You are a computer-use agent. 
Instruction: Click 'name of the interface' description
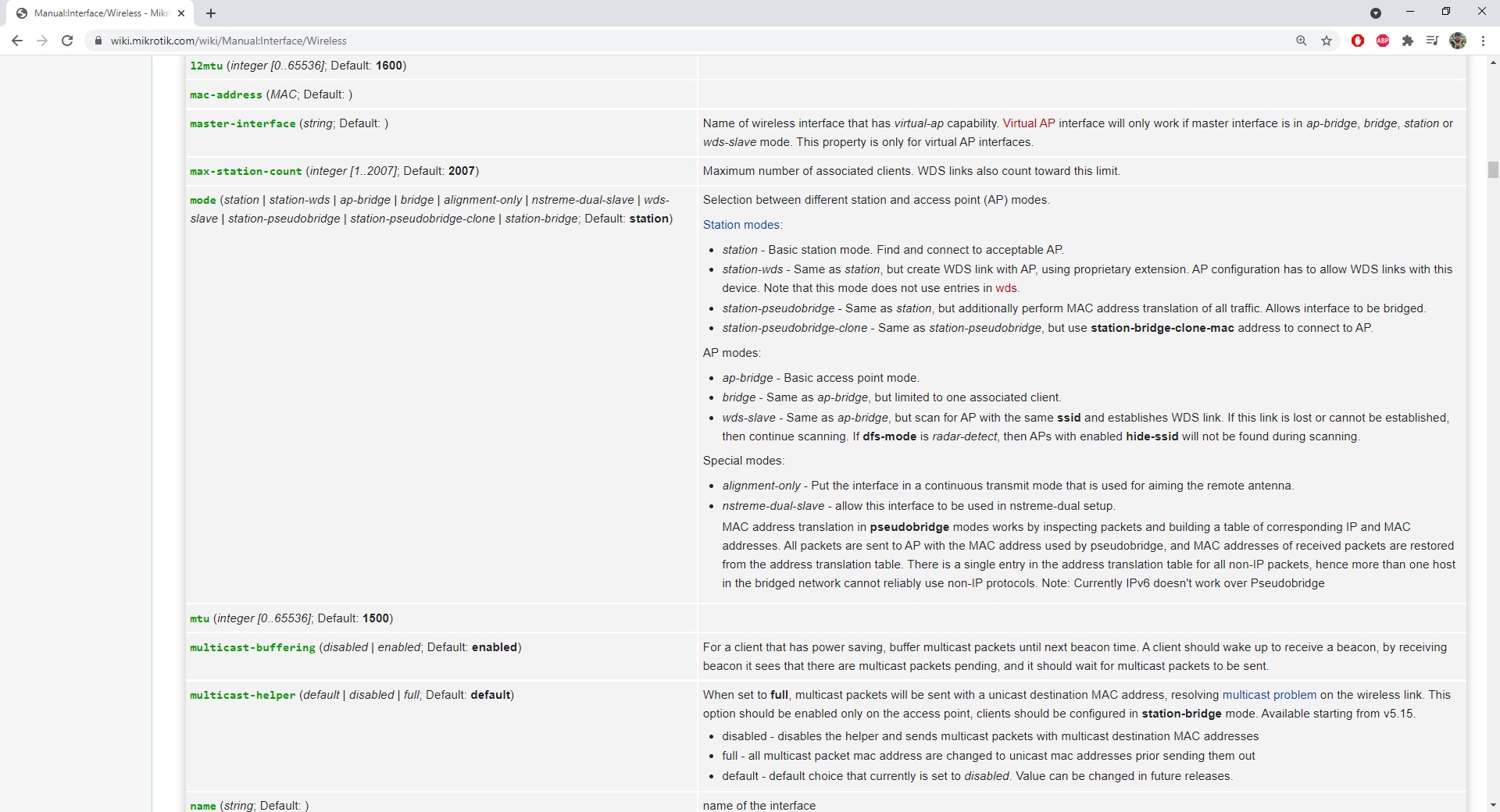tap(759, 805)
